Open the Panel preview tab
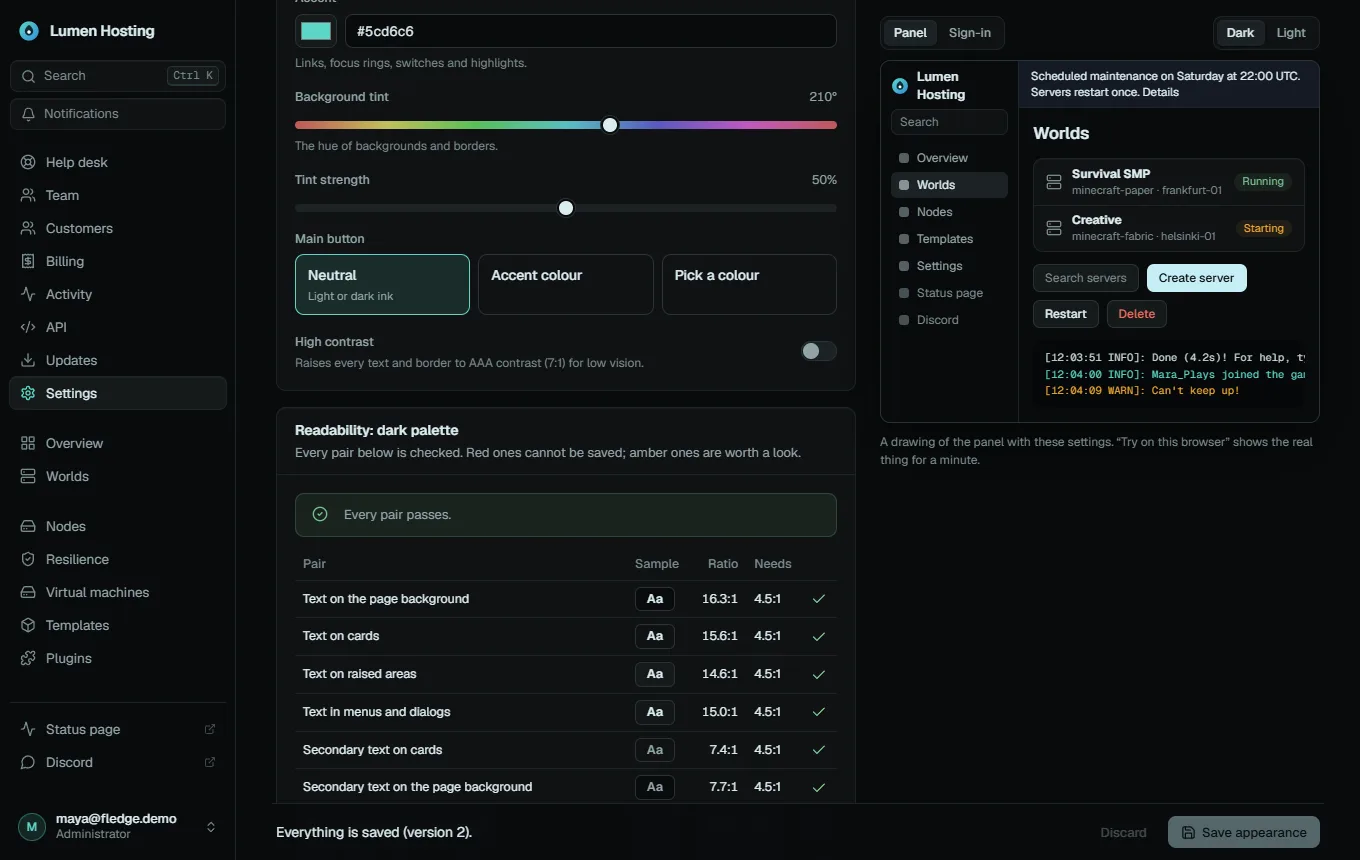 tap(910, 33)
